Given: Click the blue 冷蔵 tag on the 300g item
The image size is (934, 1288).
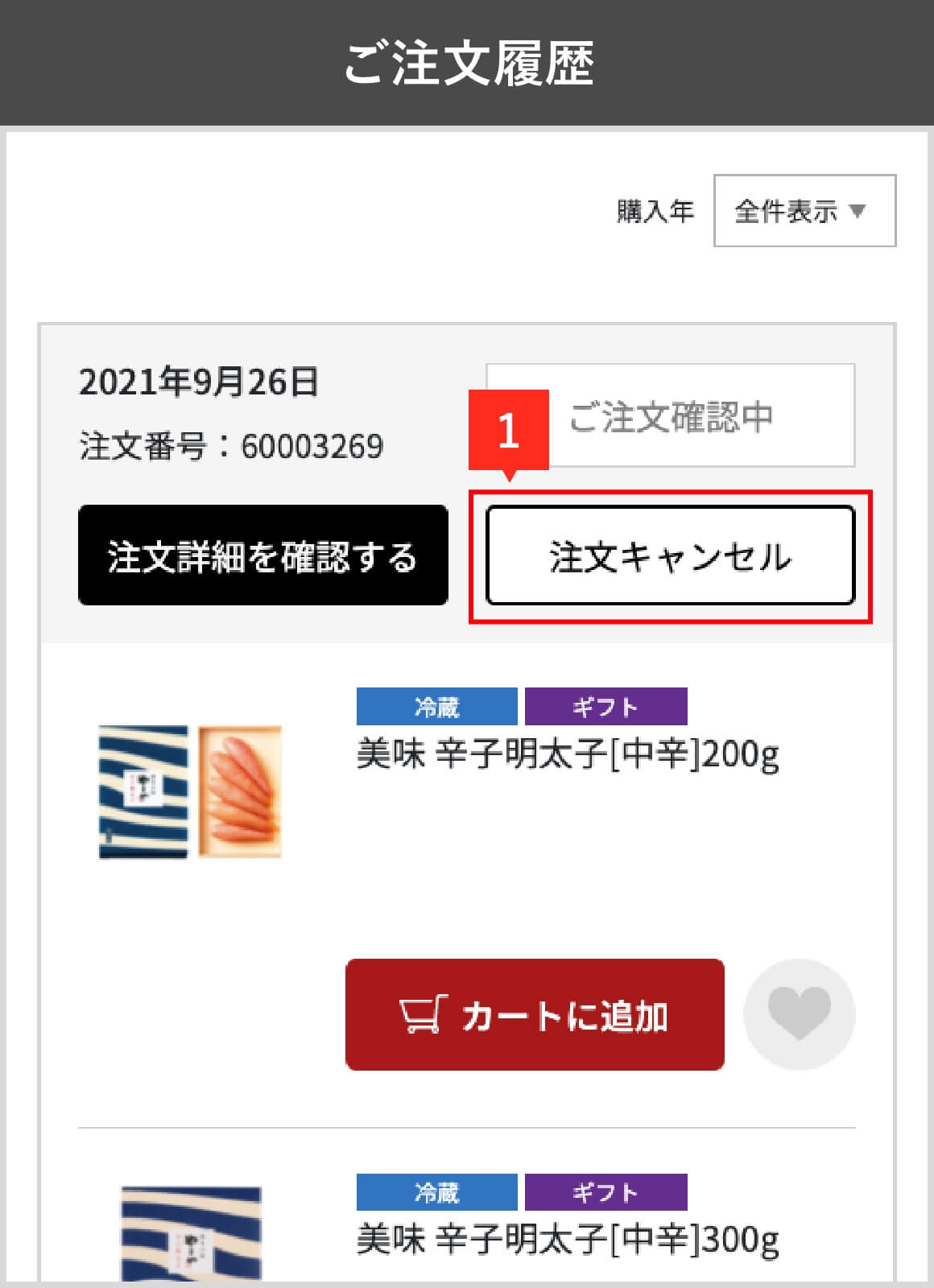Looking at the screenshot, I should click(x=436, y=1192).
